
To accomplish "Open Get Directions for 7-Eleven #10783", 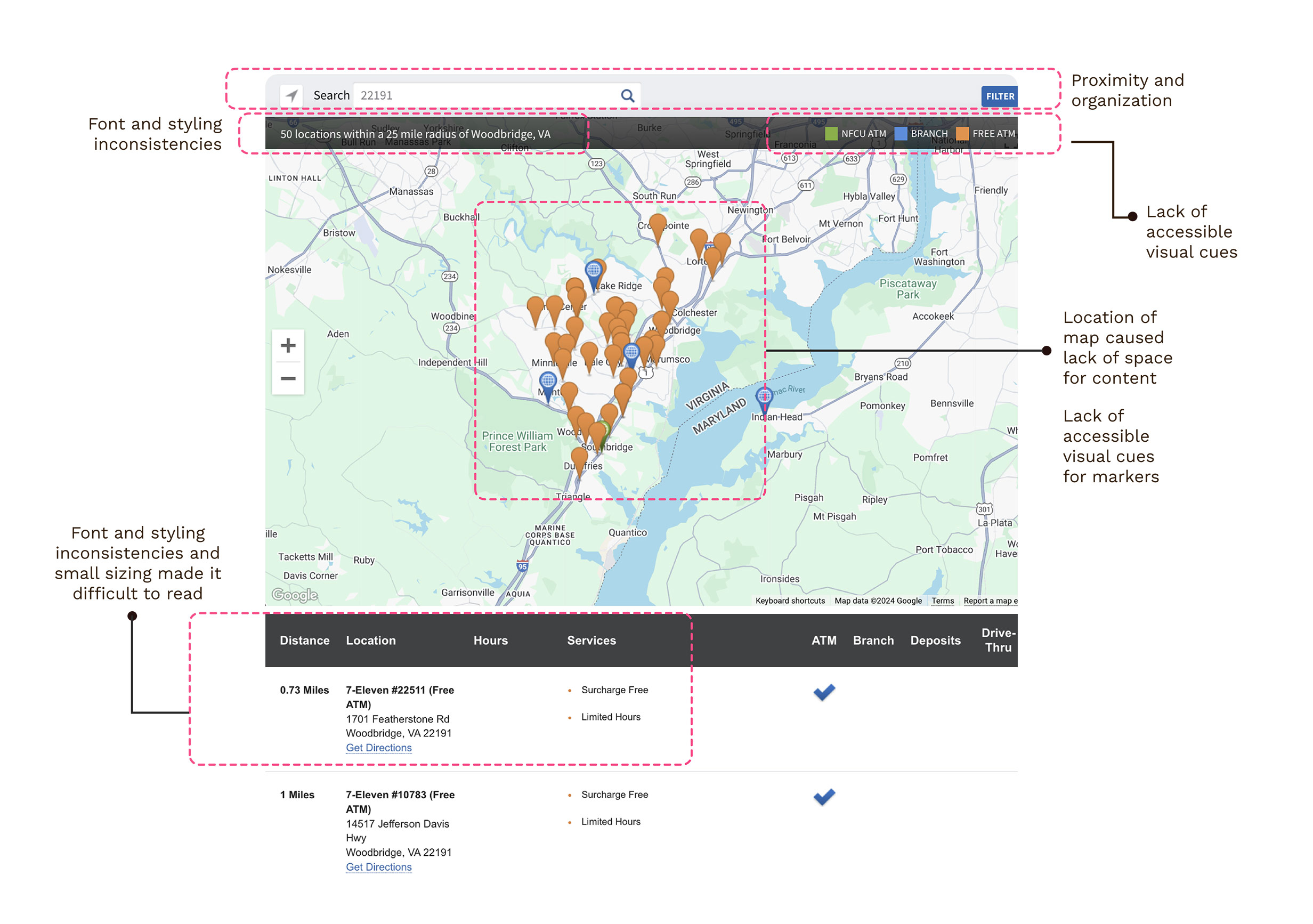I will coord(378,867).
